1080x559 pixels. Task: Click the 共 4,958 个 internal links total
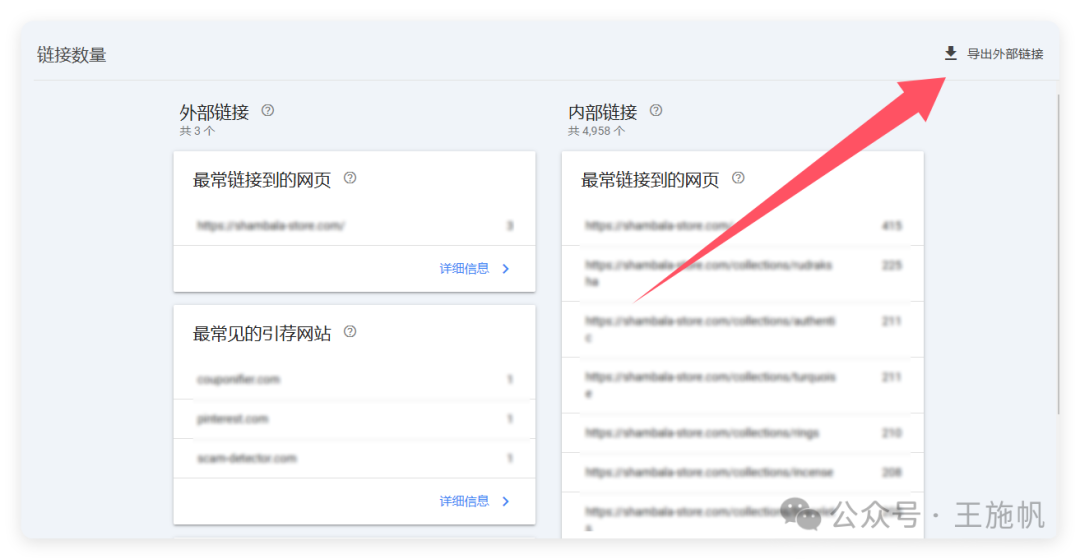(596, 131)
